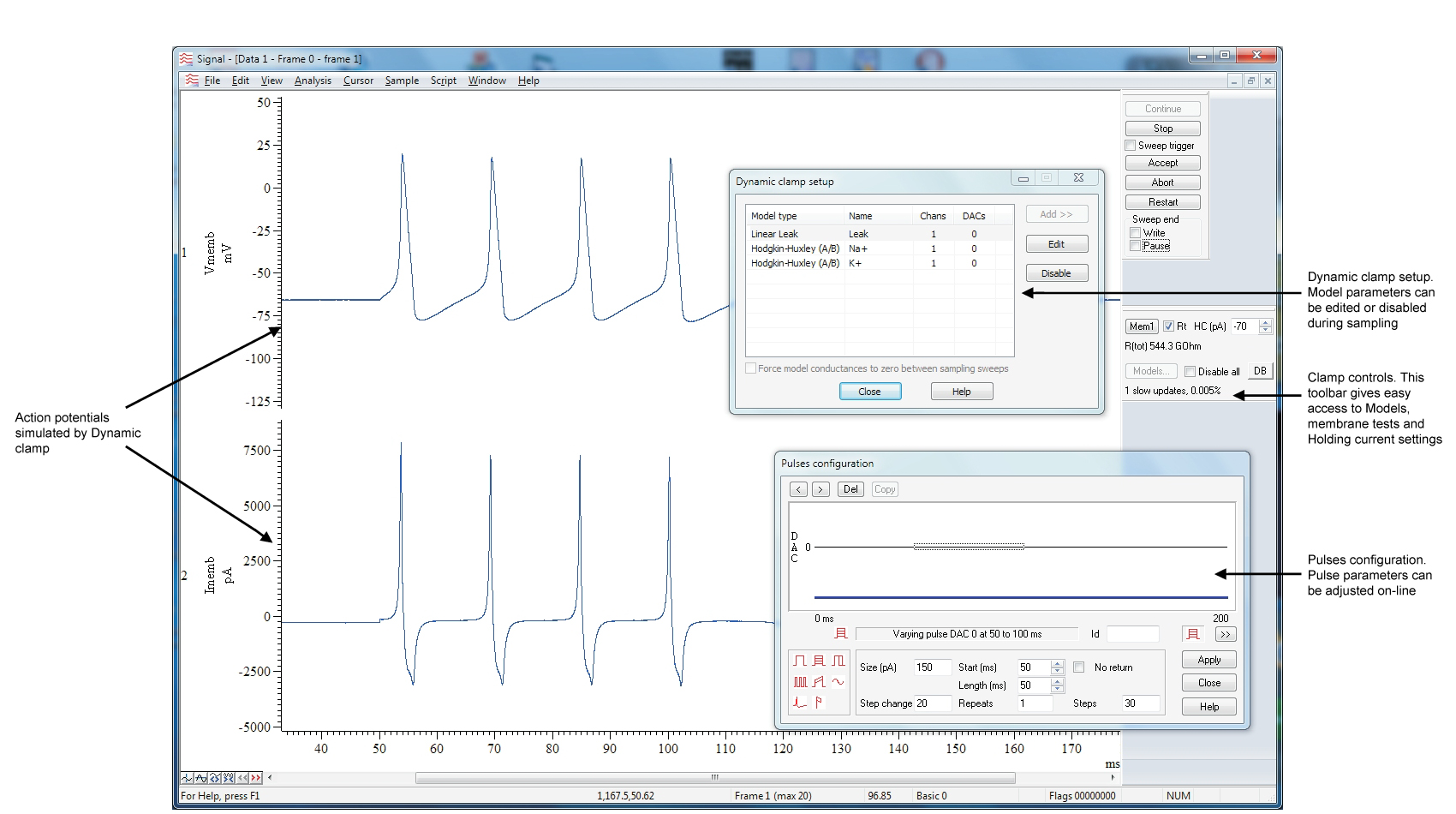The height and width of the screenshot is (814, 1456).
Task: Expand the pulses list with the >> button
Action: [1226, 634]
